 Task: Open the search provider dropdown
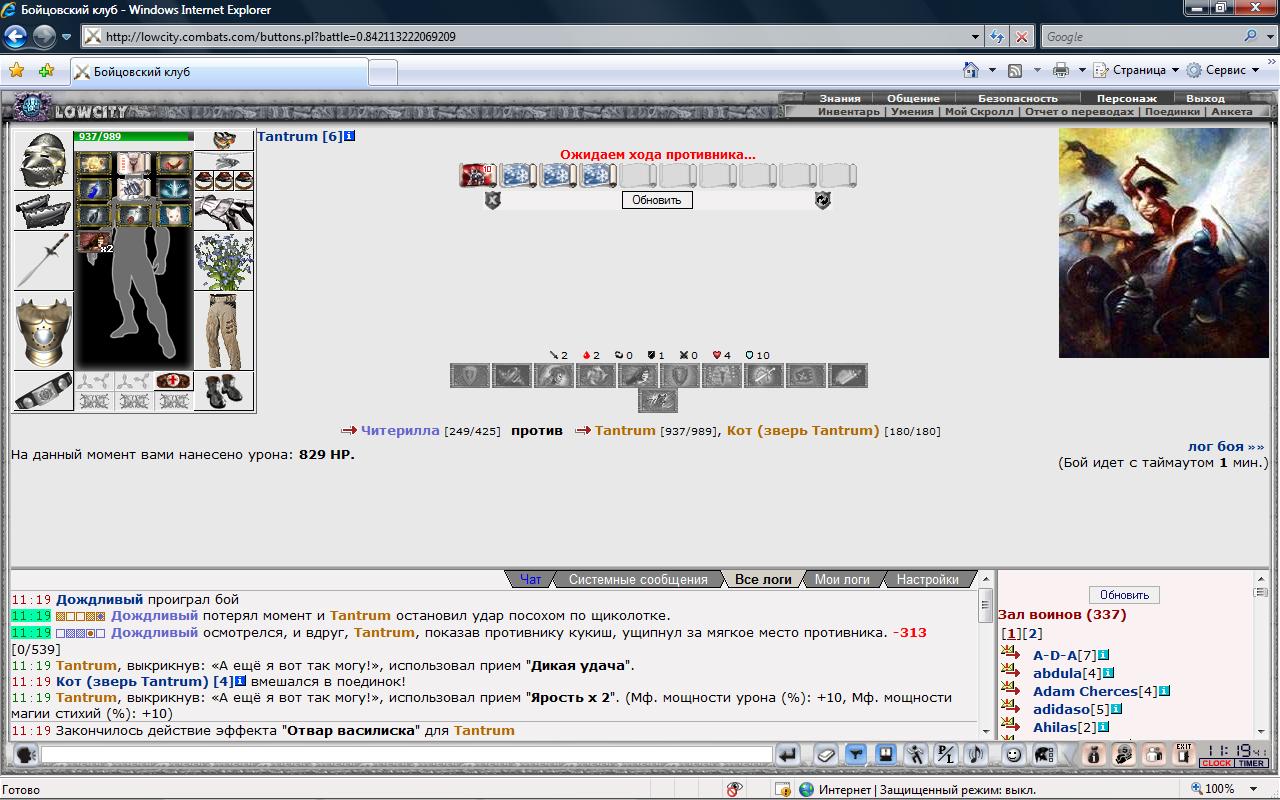(1268, 37)
